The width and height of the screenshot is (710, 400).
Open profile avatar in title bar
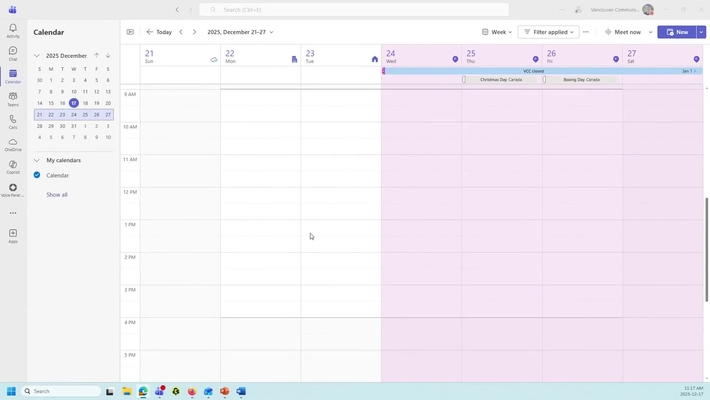(648, 10)
